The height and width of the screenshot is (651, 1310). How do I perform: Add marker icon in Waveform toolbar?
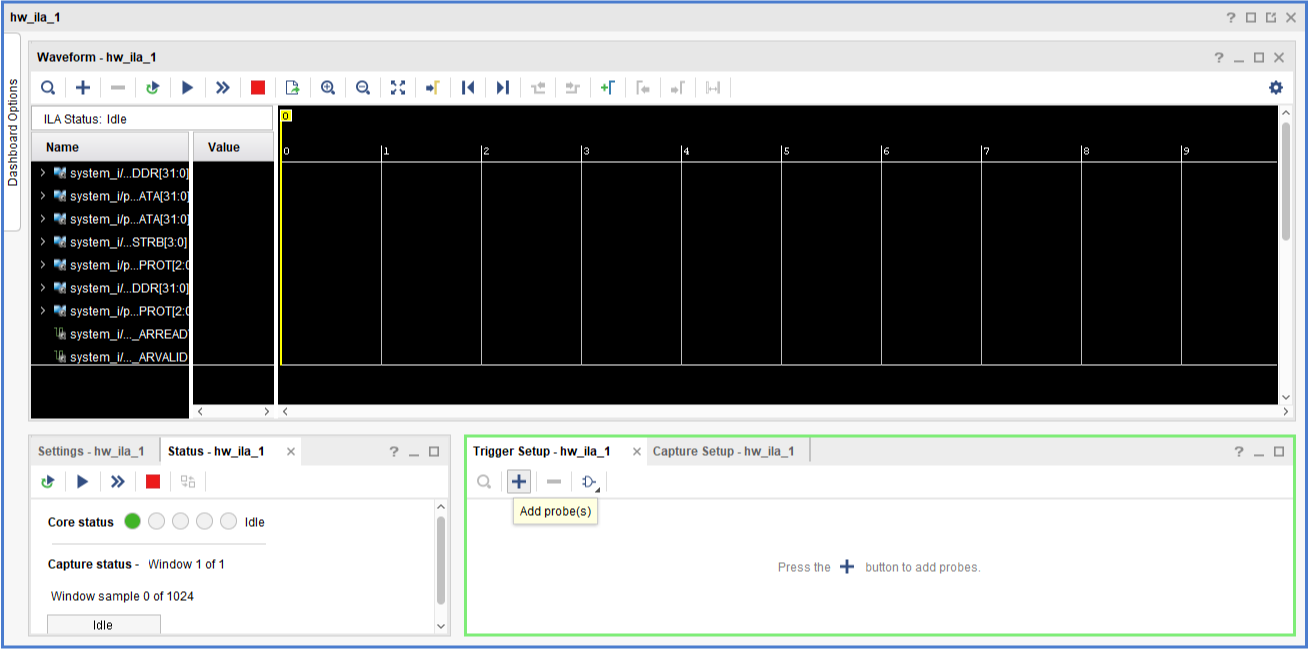[x=607, y=88]
